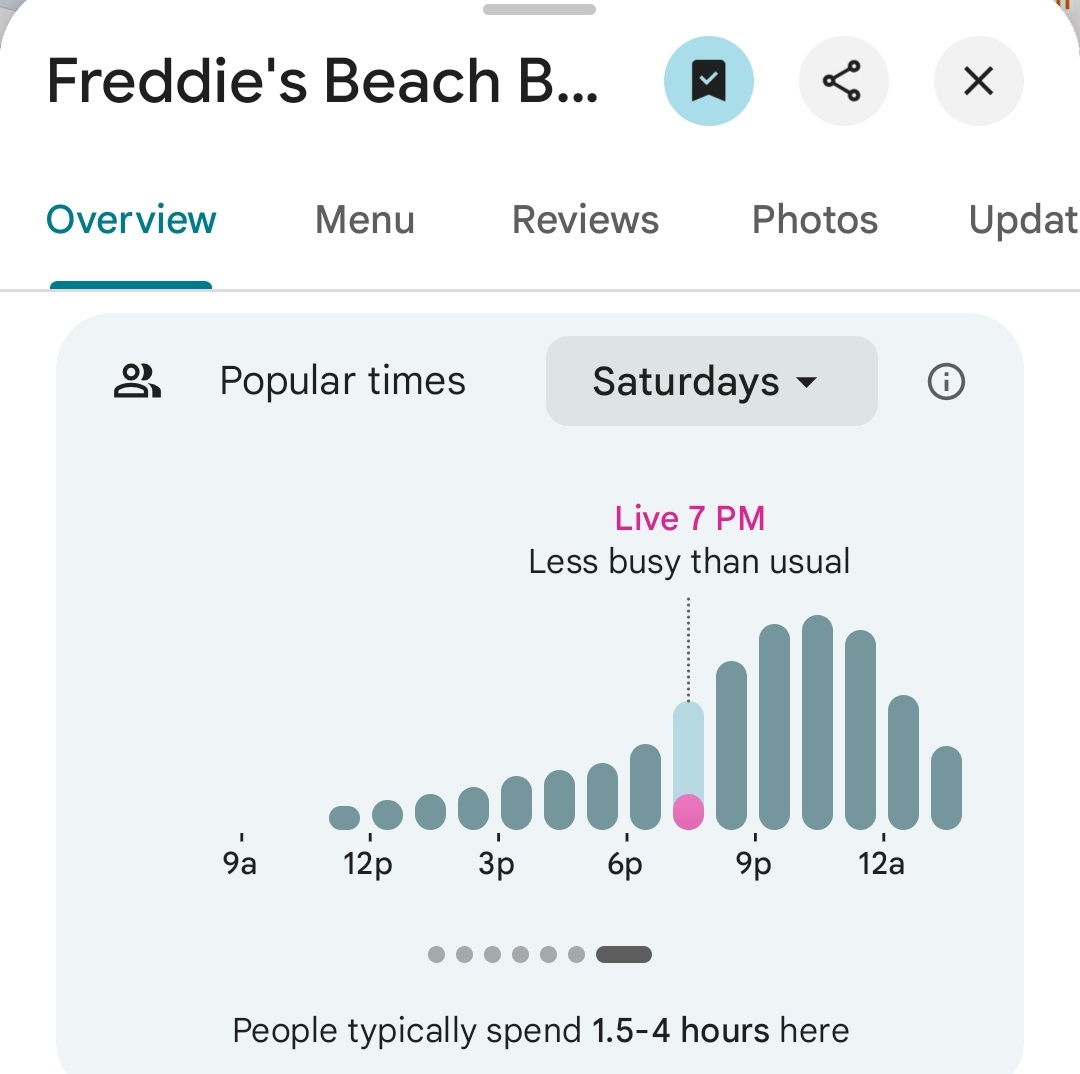Close the Freddie's Beach Bar panel
Viewport: 1080px width, 1074px height.
pyautogui.click(x=978, y=81)
